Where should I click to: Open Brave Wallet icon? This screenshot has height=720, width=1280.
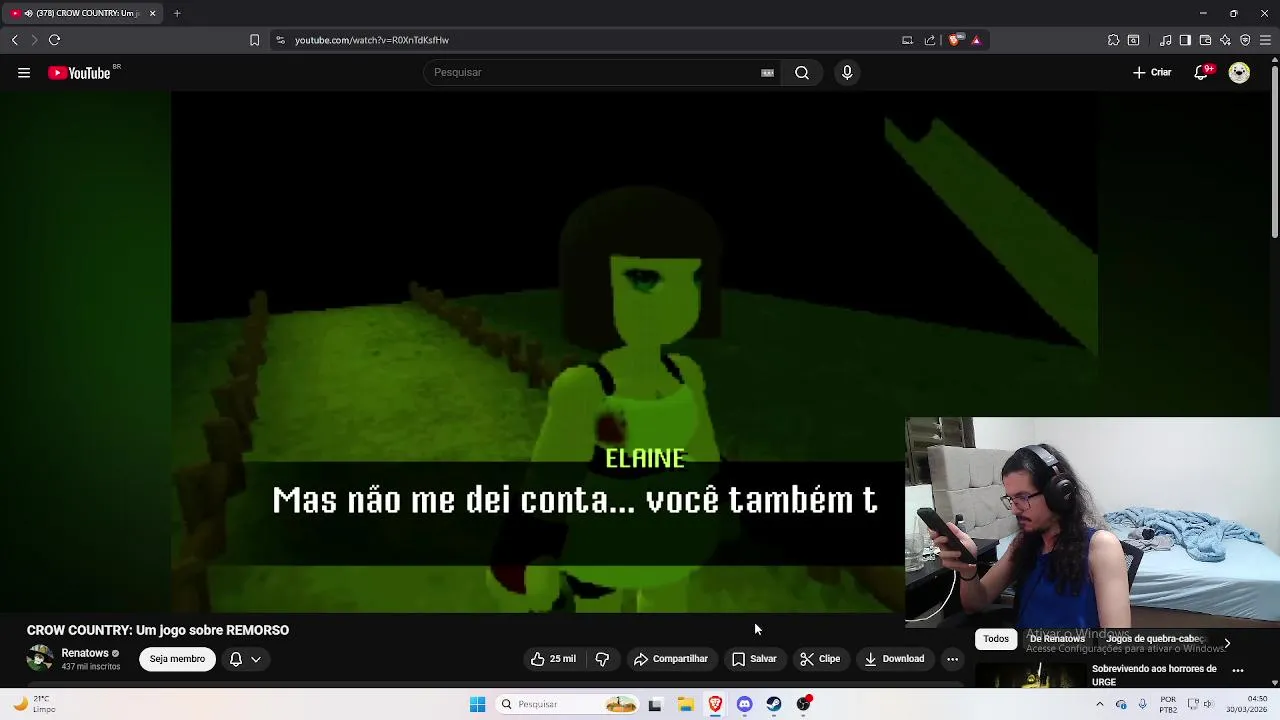[1205, 40]
